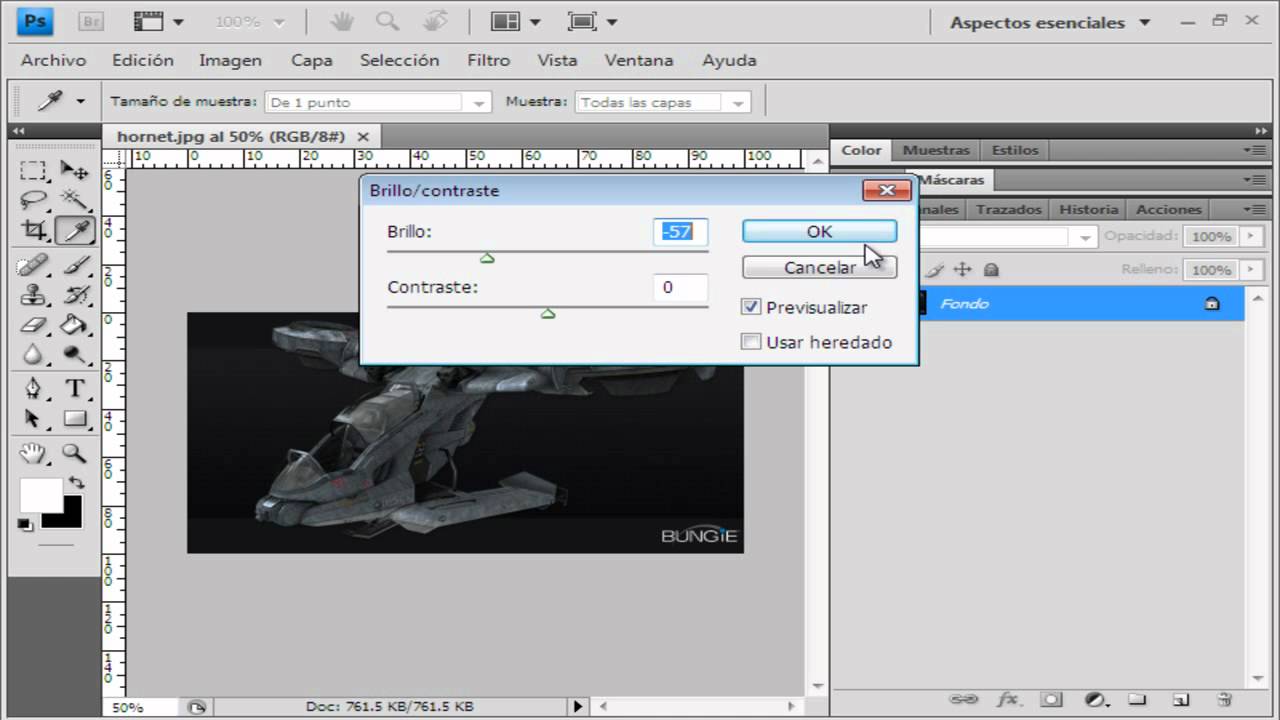
Task: Click the create new layer icon
Action: coord(1180,699)
